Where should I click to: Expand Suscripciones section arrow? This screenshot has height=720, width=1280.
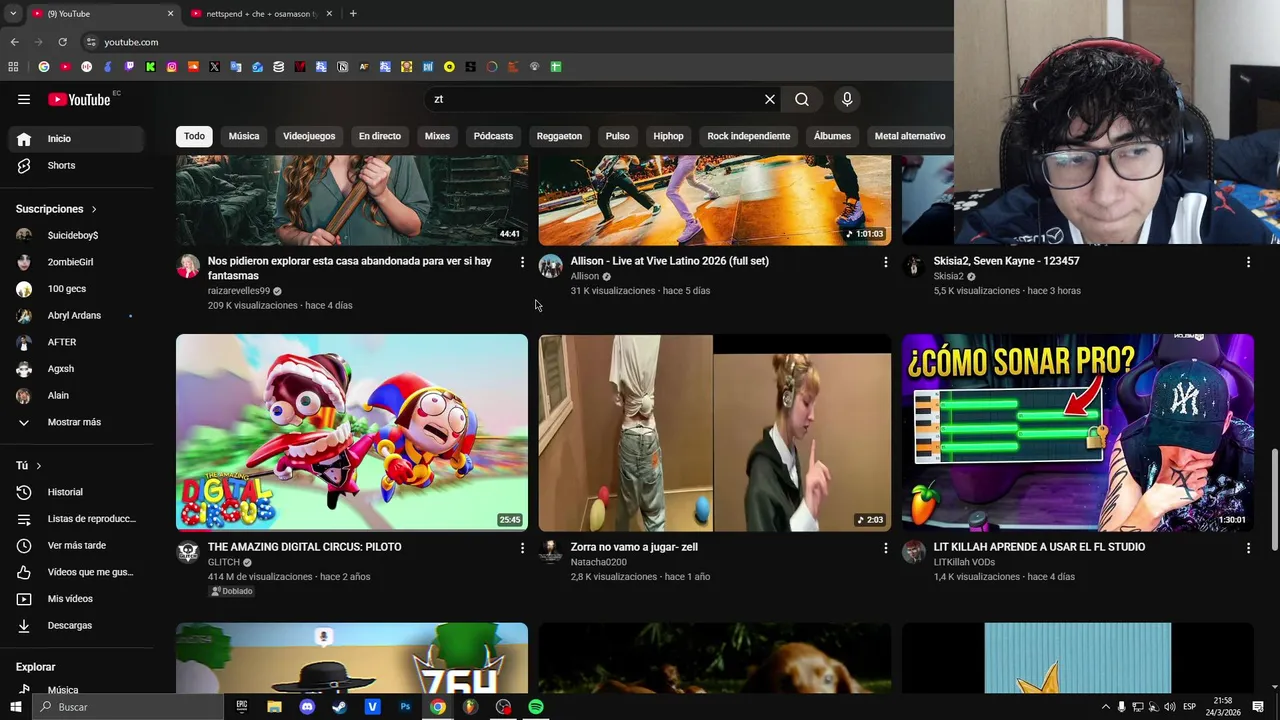tap(94, 209)
